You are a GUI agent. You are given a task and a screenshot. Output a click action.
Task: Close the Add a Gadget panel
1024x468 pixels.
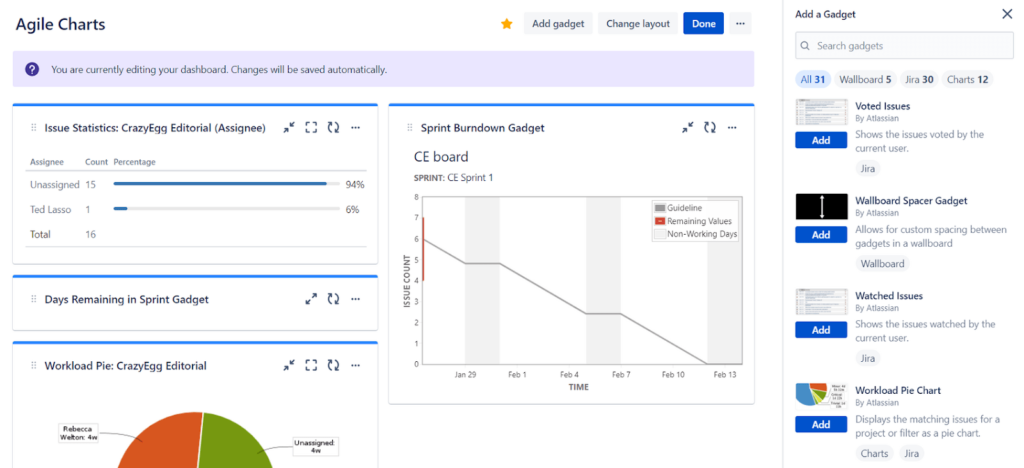[1007, 14]
